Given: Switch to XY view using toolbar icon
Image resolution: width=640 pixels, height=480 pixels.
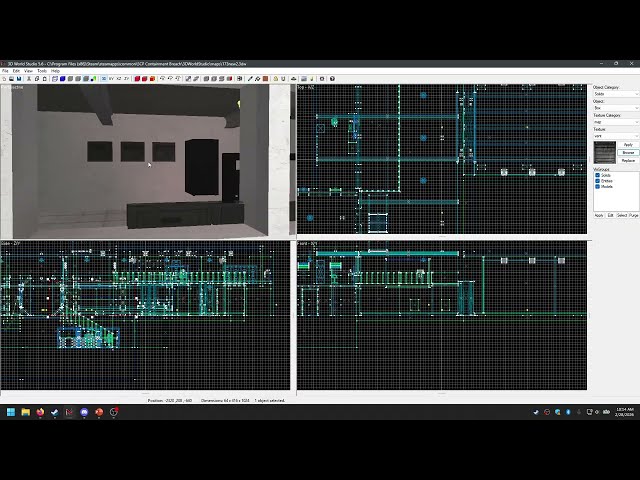Looking at the screenshot, I should pyautogui.click(x=111, y=78).
